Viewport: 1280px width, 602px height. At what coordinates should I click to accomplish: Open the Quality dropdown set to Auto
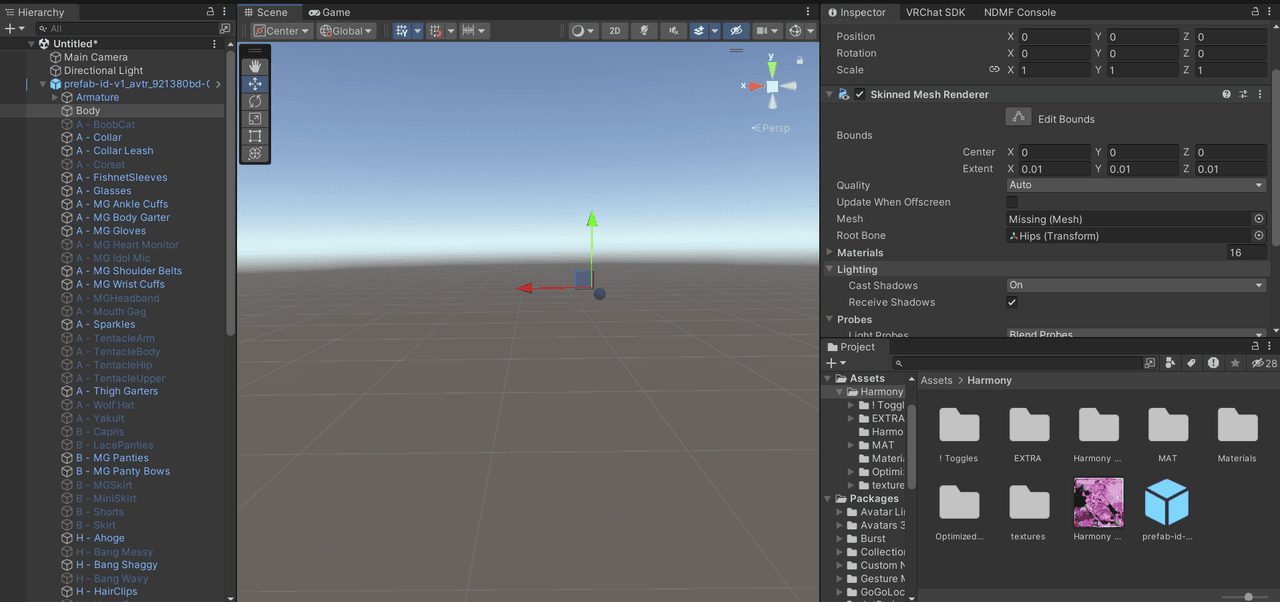pyautogui.click(x=1136, y=185)
